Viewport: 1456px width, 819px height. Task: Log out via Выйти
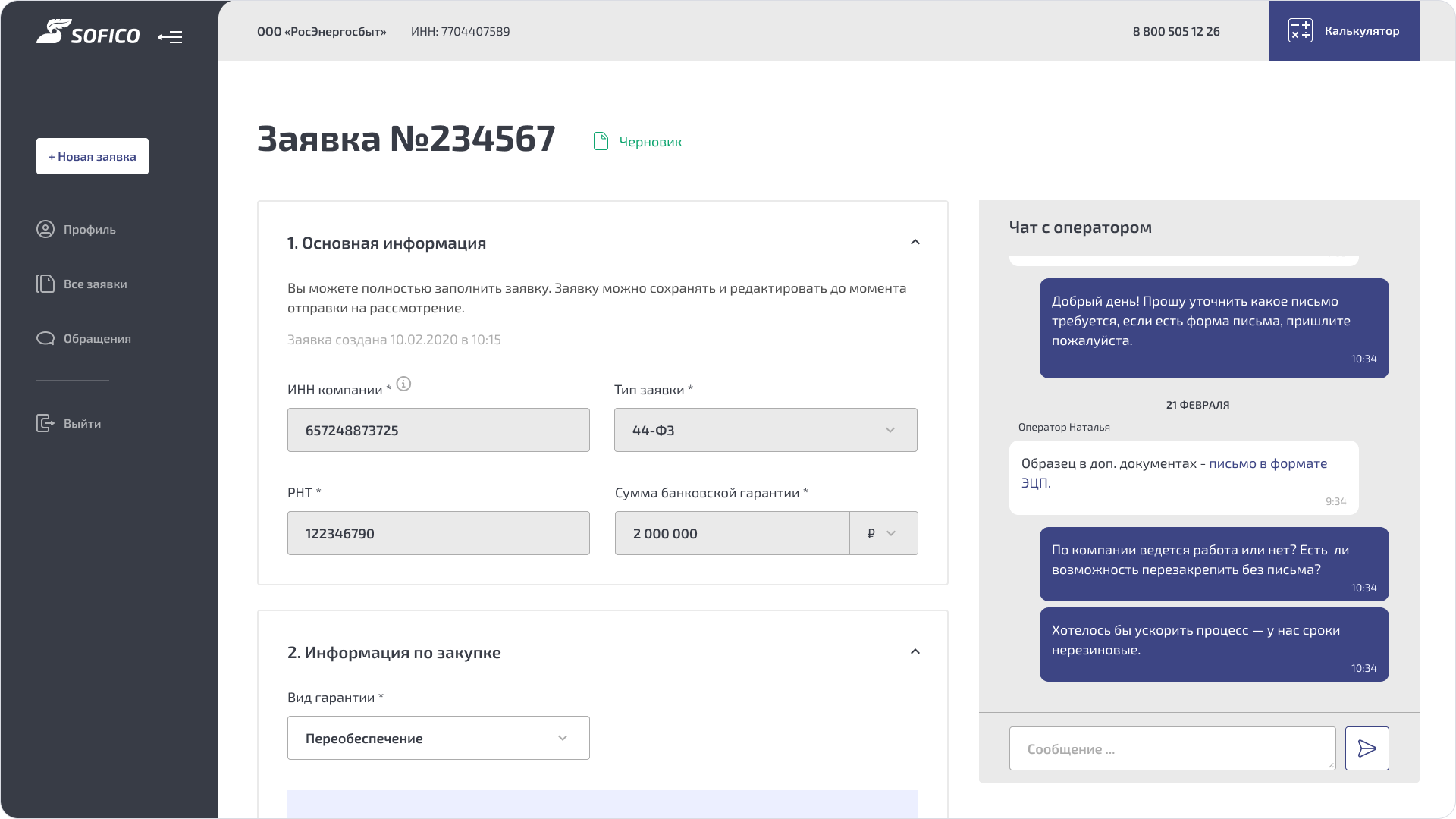coord(81,423)
